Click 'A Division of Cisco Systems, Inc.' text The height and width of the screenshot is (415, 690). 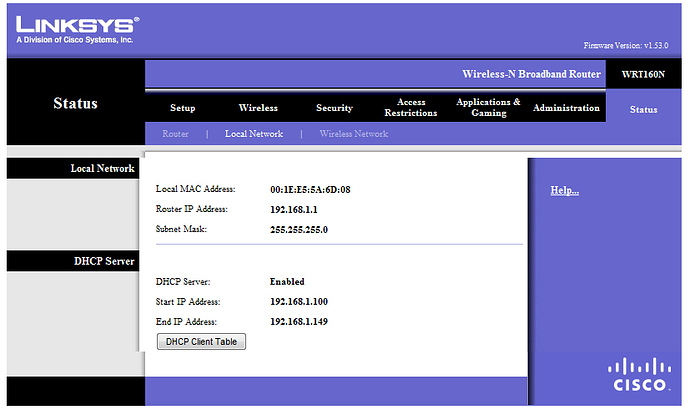coord(74,40)
